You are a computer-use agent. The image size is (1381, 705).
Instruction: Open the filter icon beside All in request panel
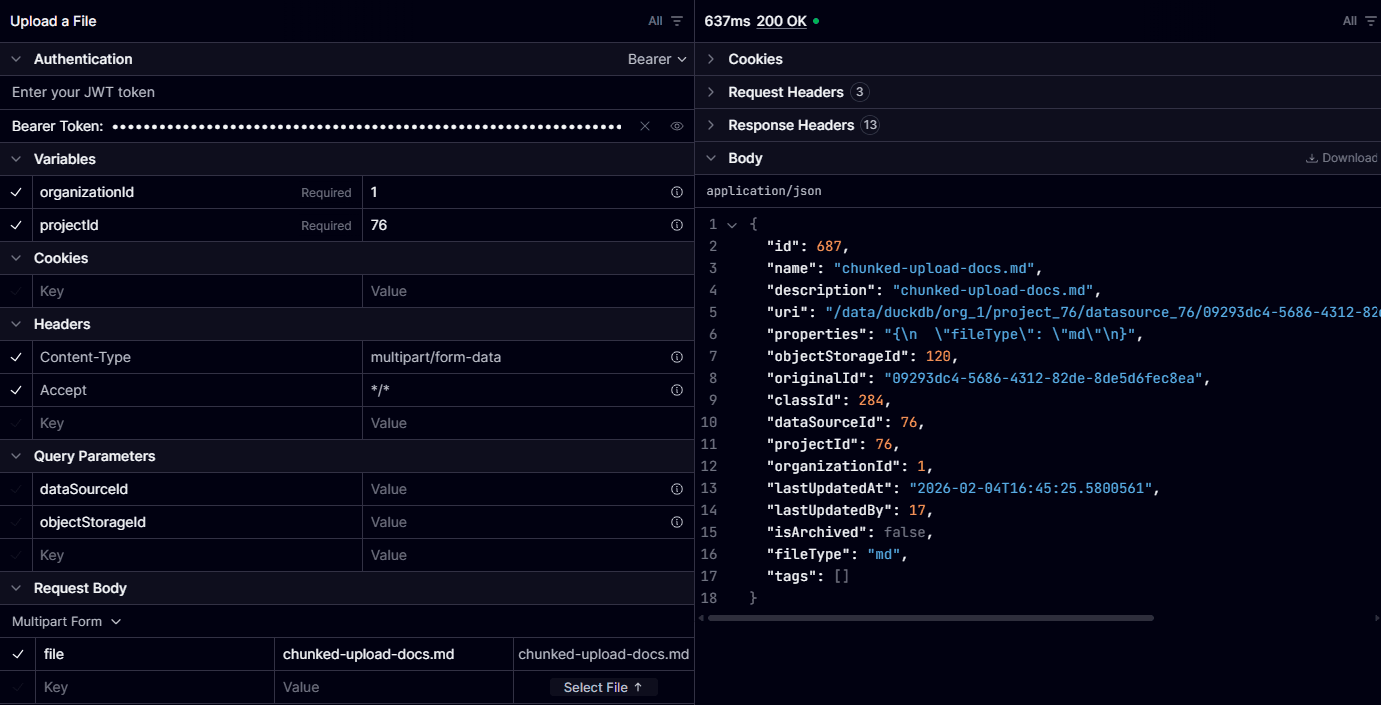(x=679, y=20)
